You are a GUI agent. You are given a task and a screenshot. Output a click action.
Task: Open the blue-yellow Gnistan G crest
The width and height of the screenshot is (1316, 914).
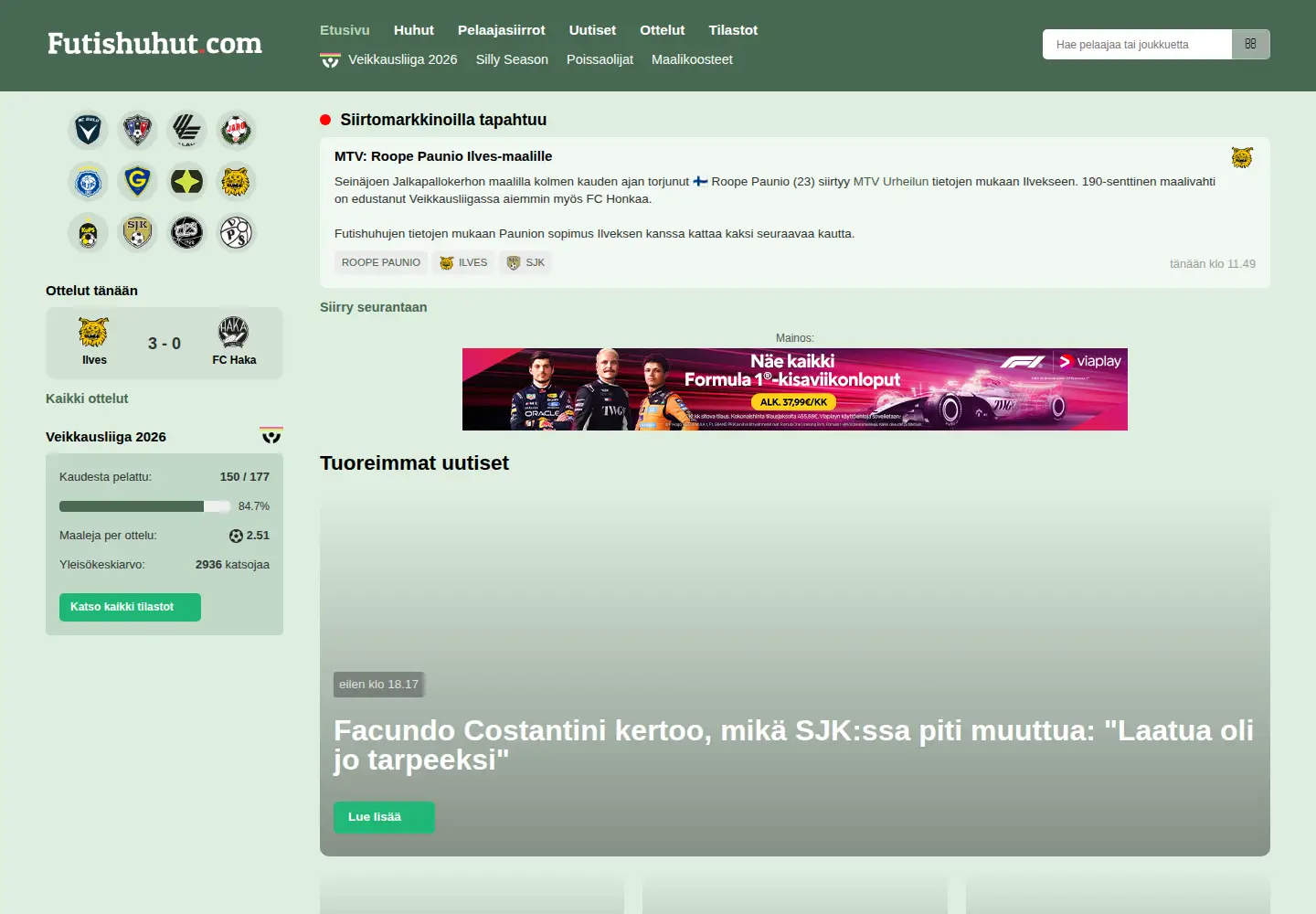tap(137, 182)
